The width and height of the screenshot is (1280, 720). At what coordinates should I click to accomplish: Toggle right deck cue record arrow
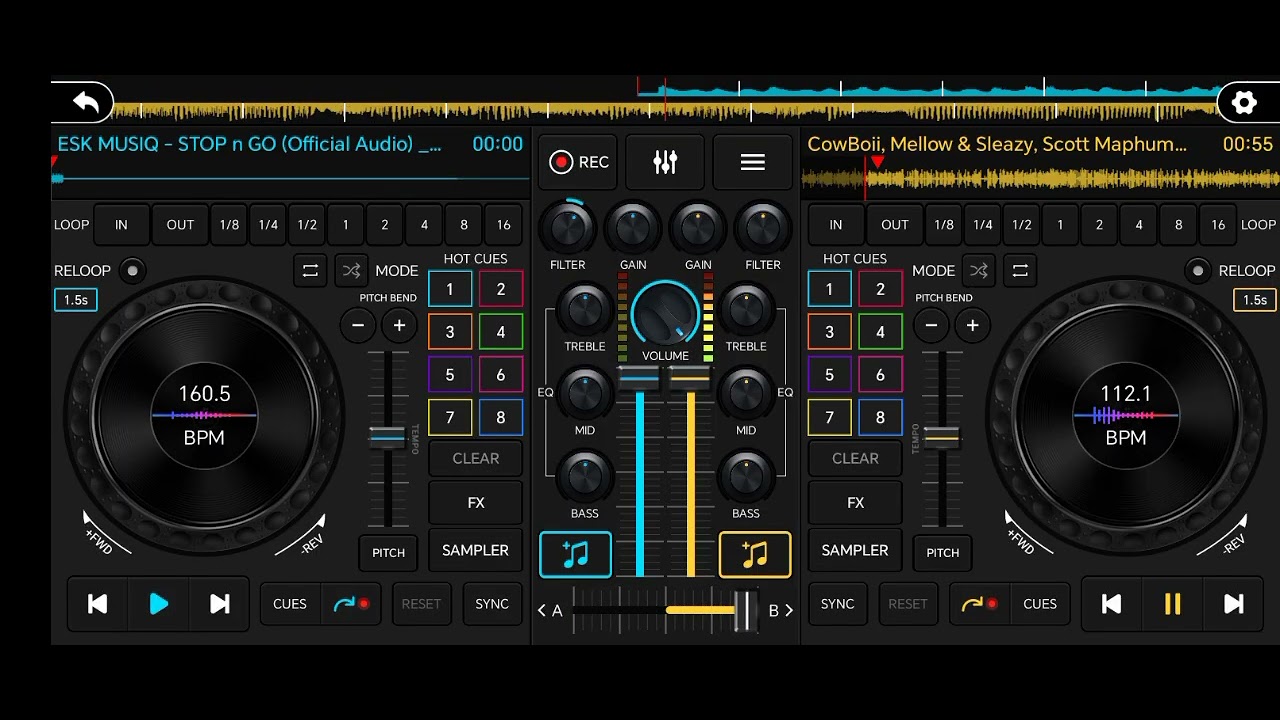tap(979, 604)
